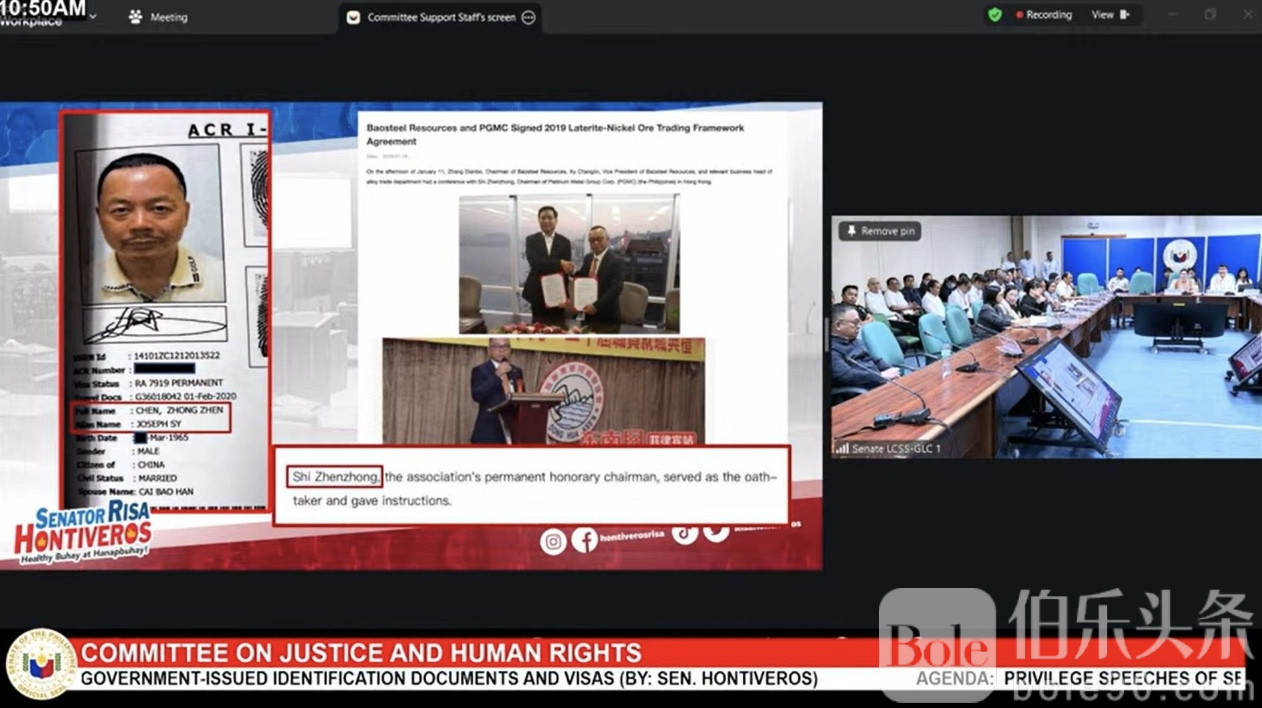This screenshot has width=1262, height=708.
Task: Select the Committee Support Staff's screen tab
Action: click(441, 17)
